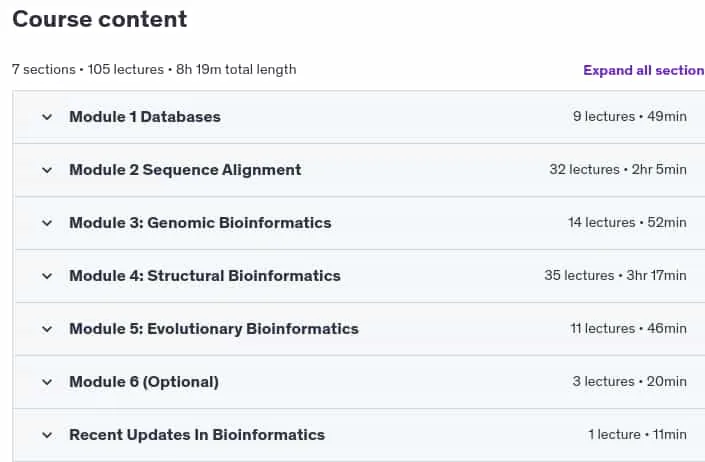Expand Module 2 Sequence Alignment chevron
Screen dimensions: 705x462
pyautogui.click(x=47, y=170)
